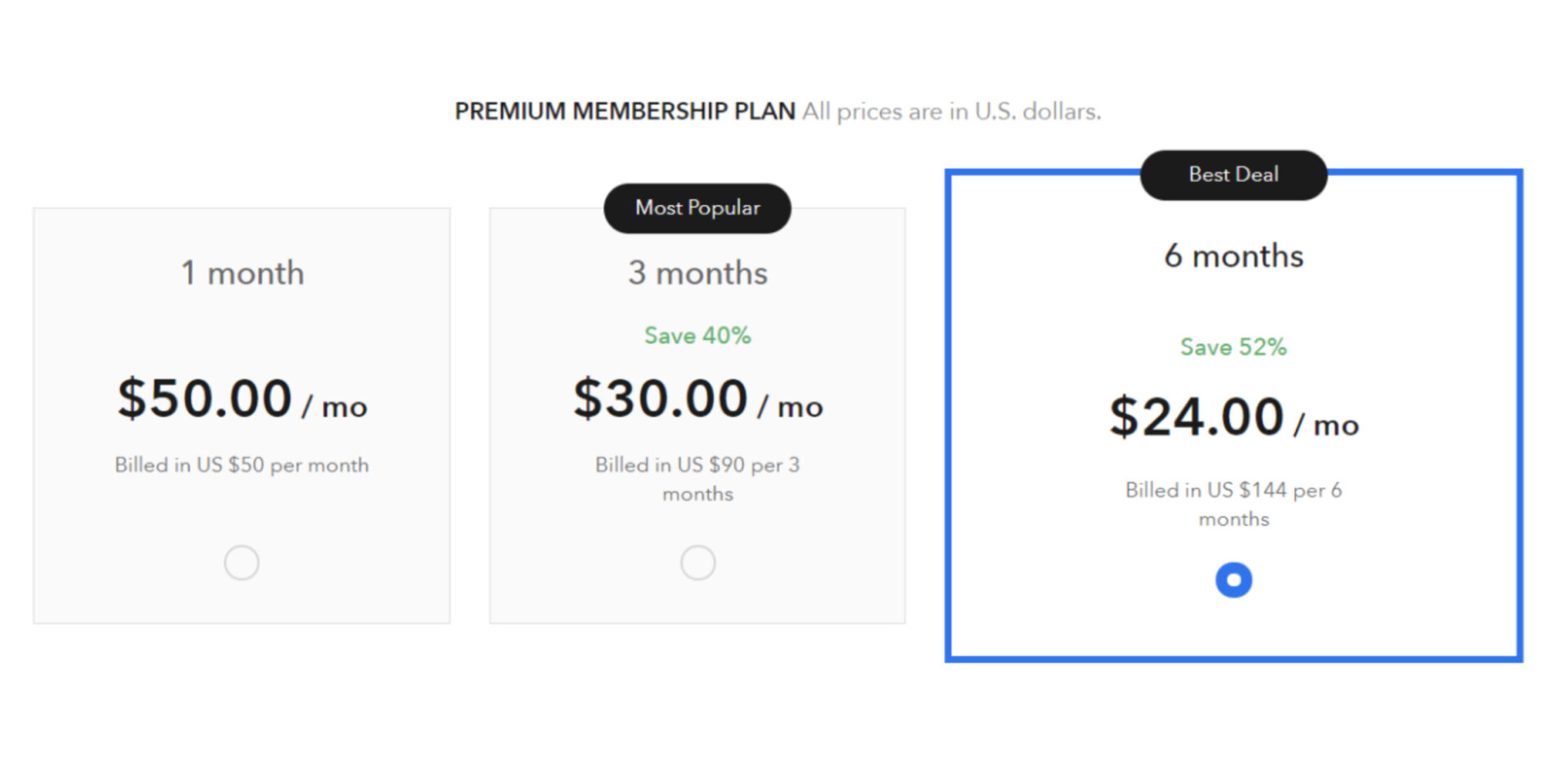Screen dimensions: 1568x774
Task: Click the Best Deal badge
Action: [1233, 175]
